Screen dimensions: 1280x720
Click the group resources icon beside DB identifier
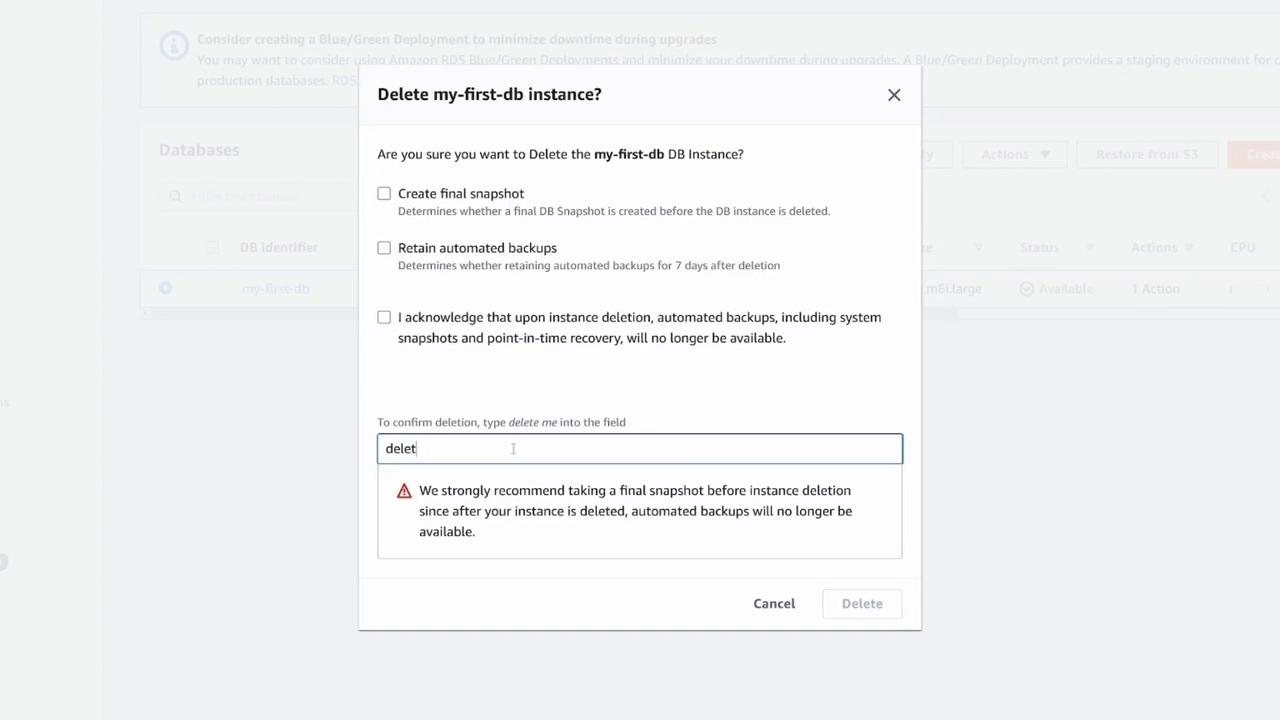(x=212, y=248)
